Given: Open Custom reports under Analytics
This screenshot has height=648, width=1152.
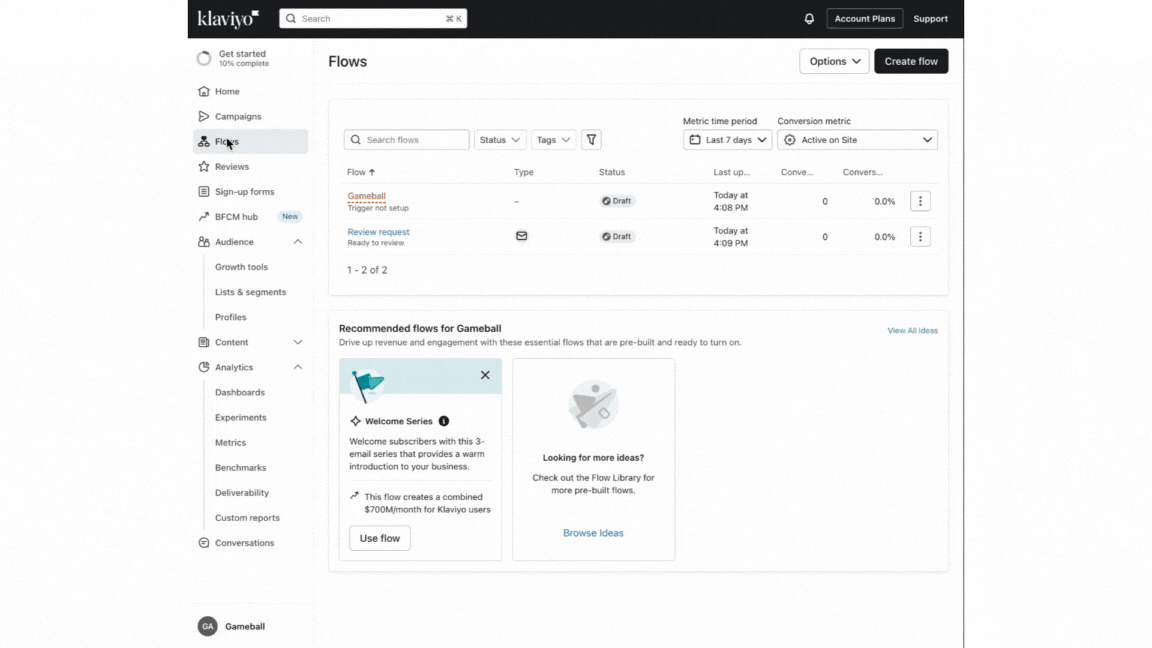Looking at the screenshot, I should (x=247, y=518).
